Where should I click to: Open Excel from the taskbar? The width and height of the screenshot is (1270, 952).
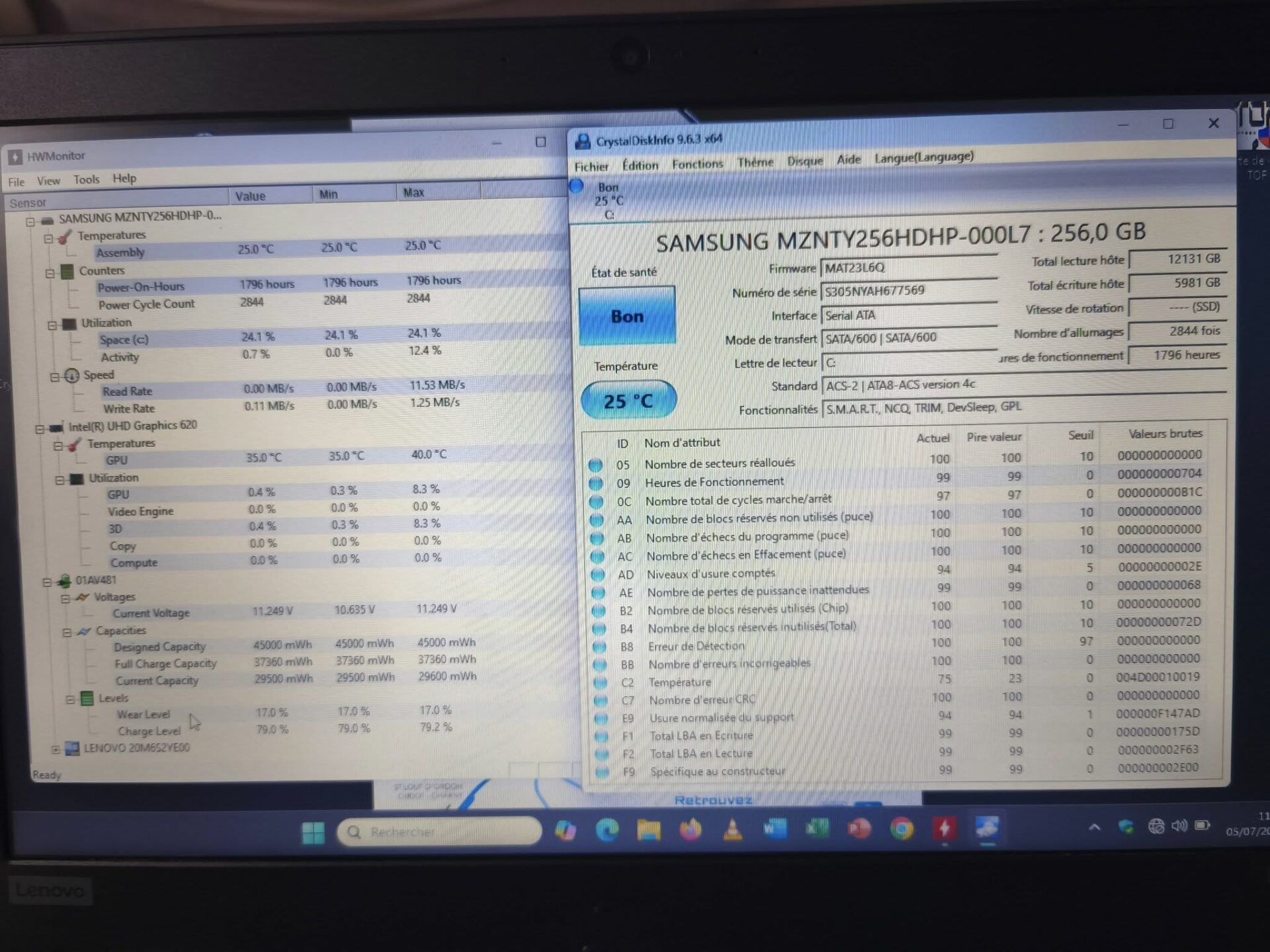817,828
